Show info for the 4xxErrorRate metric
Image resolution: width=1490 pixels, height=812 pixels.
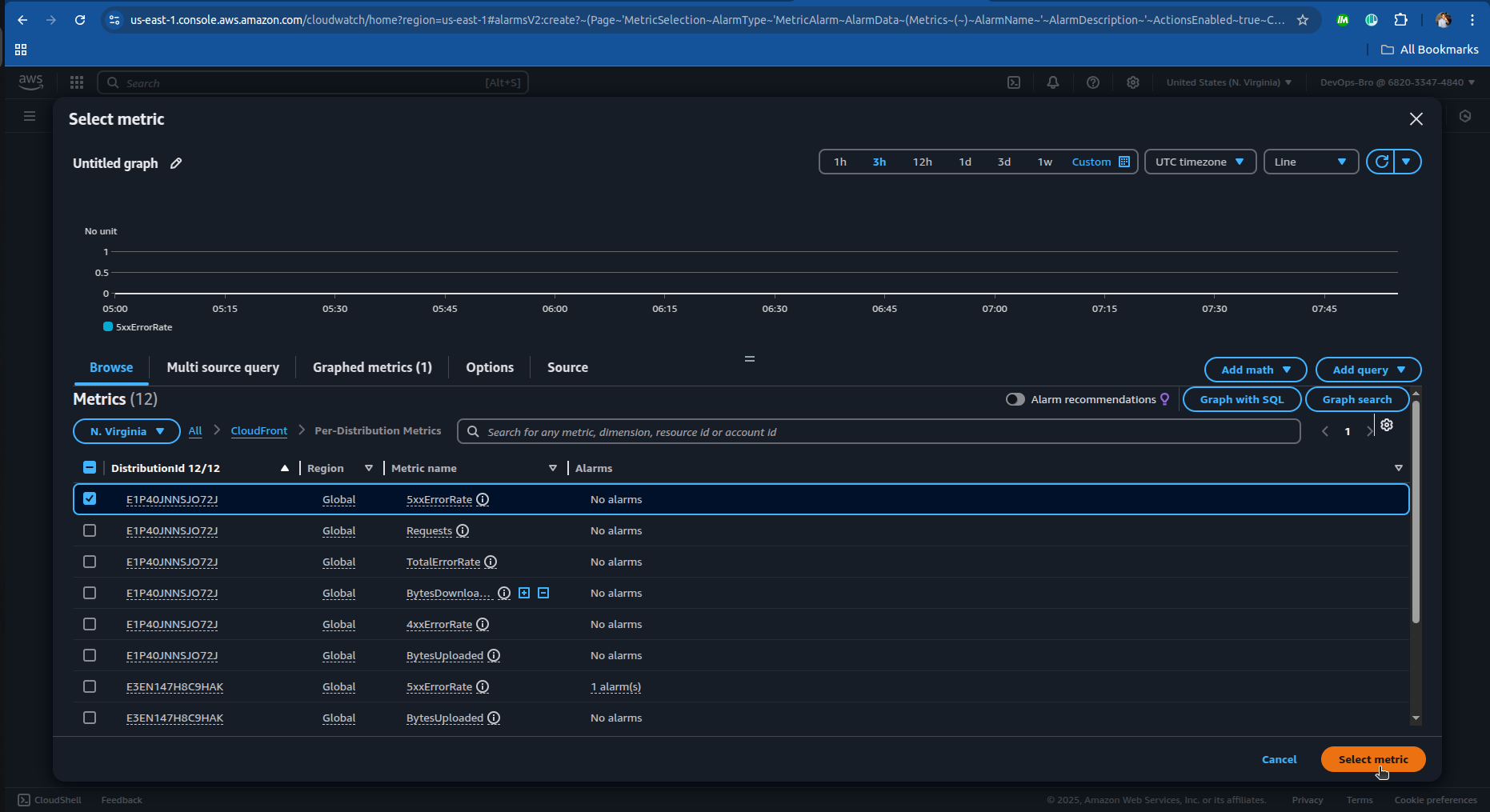coord(483,624)
